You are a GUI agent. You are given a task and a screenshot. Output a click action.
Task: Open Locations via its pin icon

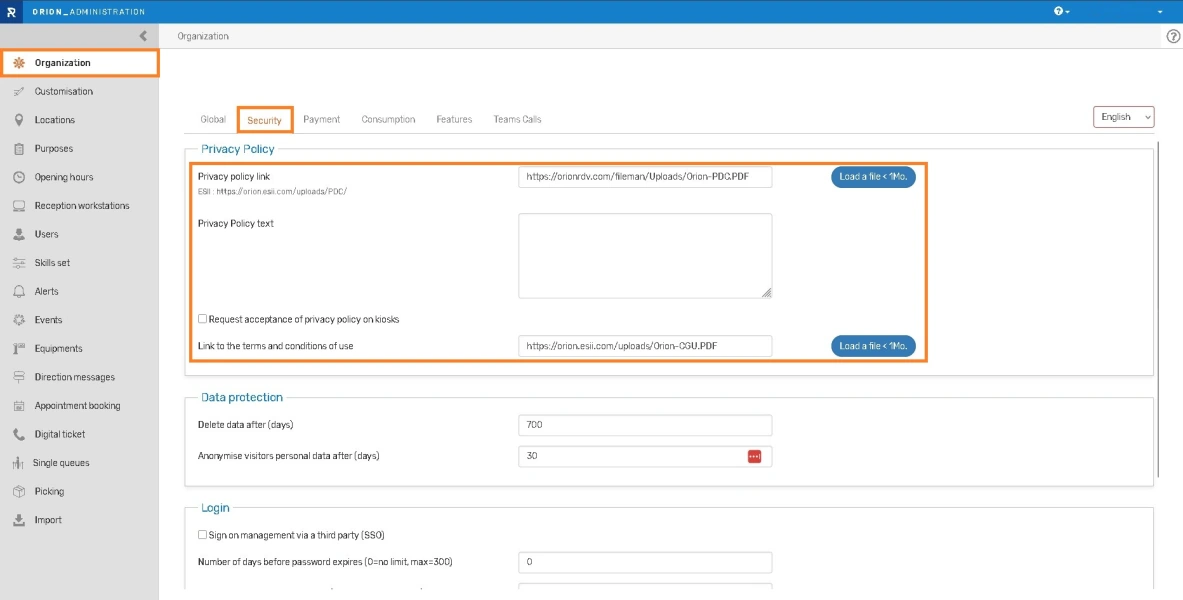point(18,120)
